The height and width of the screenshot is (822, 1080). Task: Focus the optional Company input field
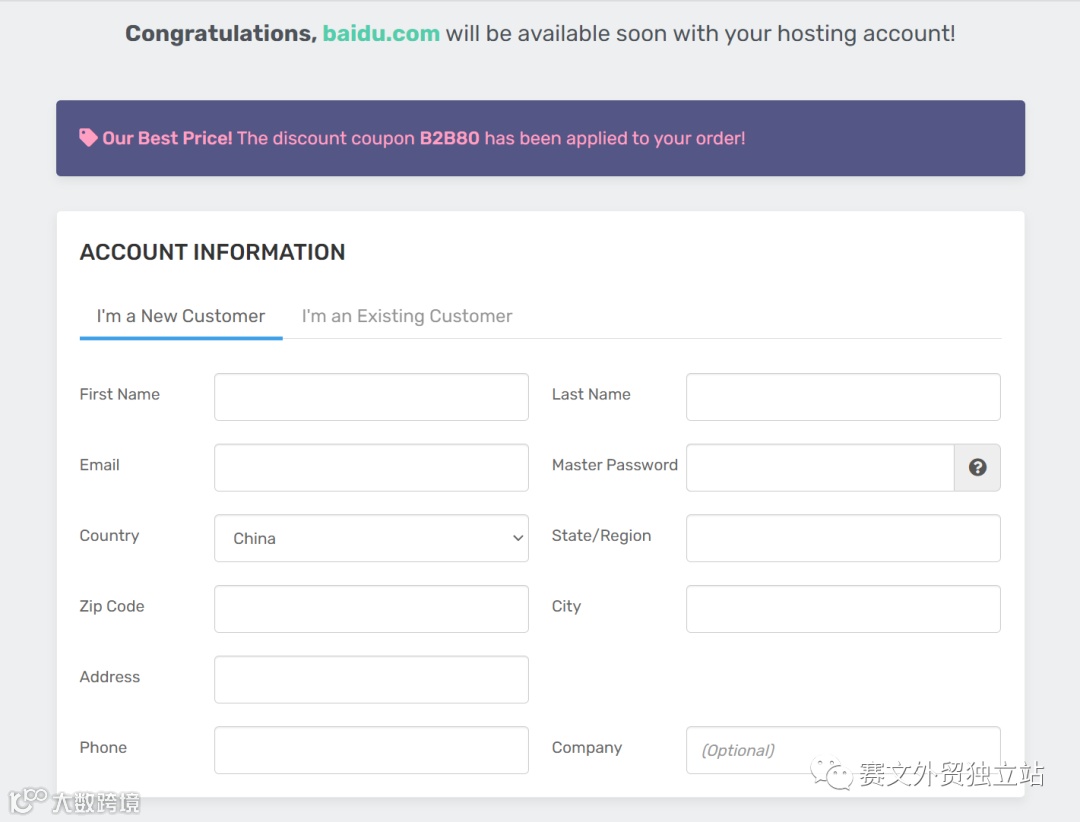(x=843, y=750)
